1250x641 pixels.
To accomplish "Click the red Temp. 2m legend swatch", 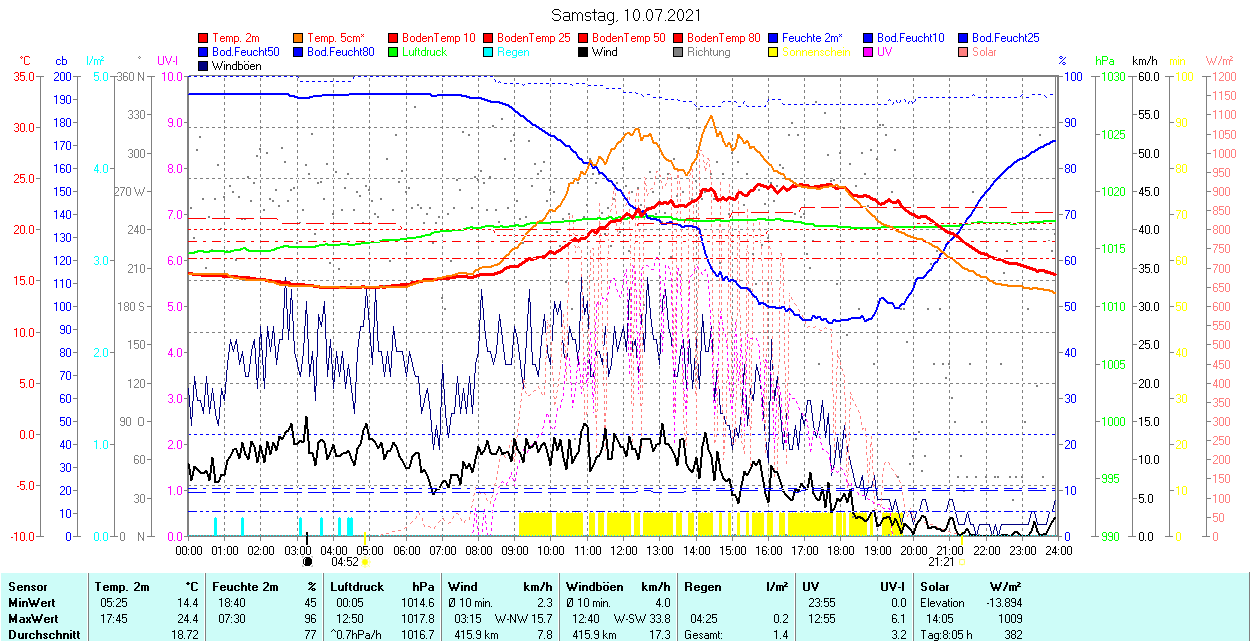I will pos(204,38).
